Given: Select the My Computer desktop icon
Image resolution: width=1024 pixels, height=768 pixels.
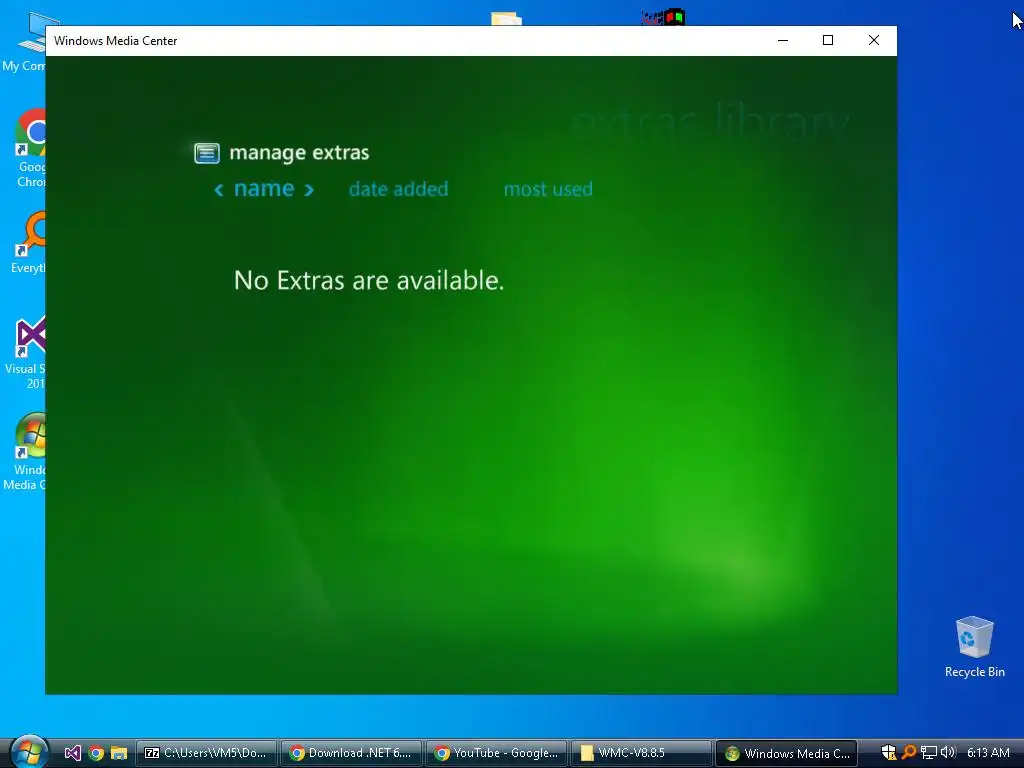Looking at the screenshot, I should click(x=24, y=42).
